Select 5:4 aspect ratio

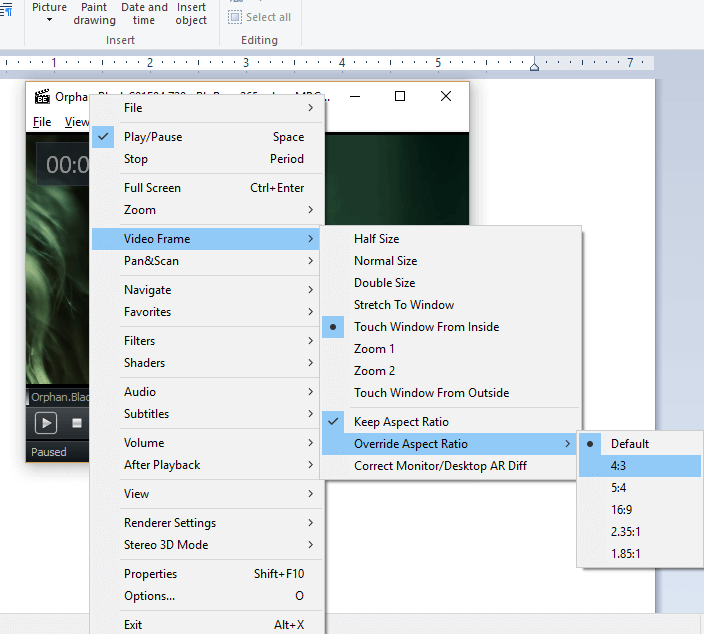click(640, 488)
